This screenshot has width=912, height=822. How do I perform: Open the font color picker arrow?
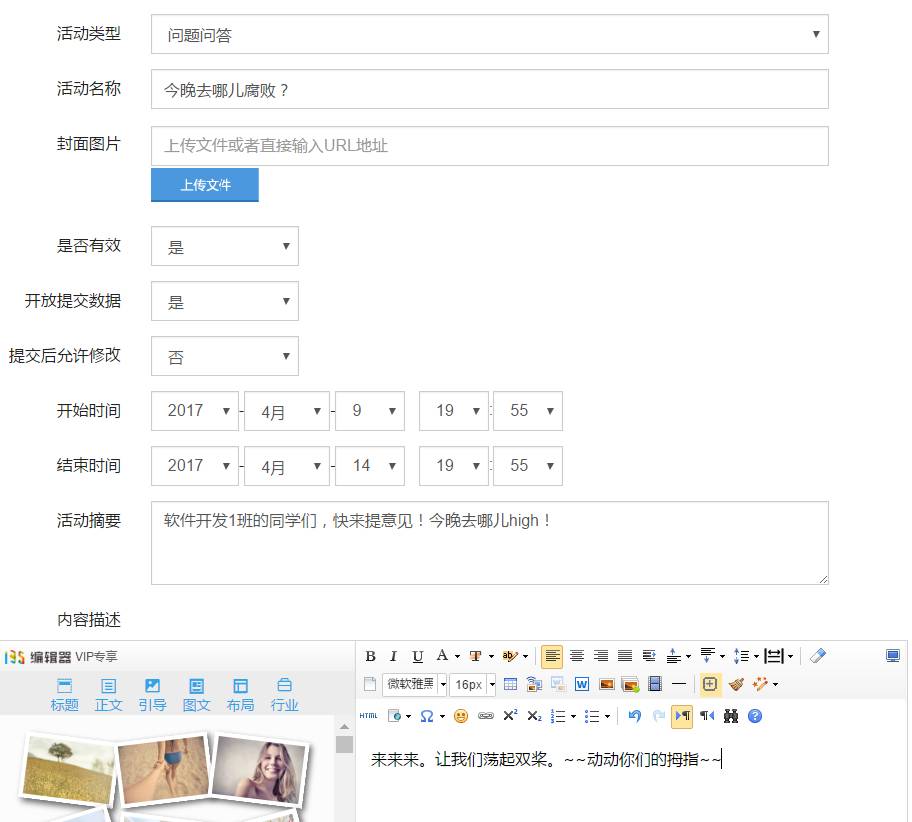point(455,657)
